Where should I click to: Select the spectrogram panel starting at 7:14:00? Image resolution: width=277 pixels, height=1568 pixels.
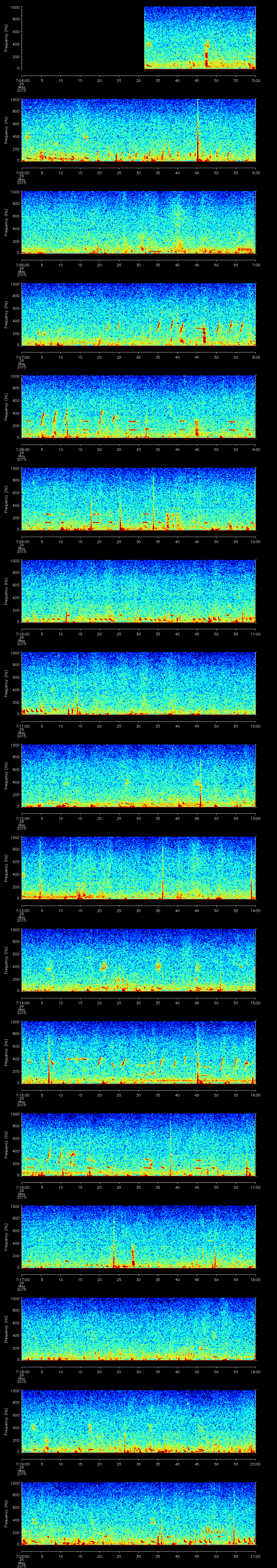pos(139,960)
